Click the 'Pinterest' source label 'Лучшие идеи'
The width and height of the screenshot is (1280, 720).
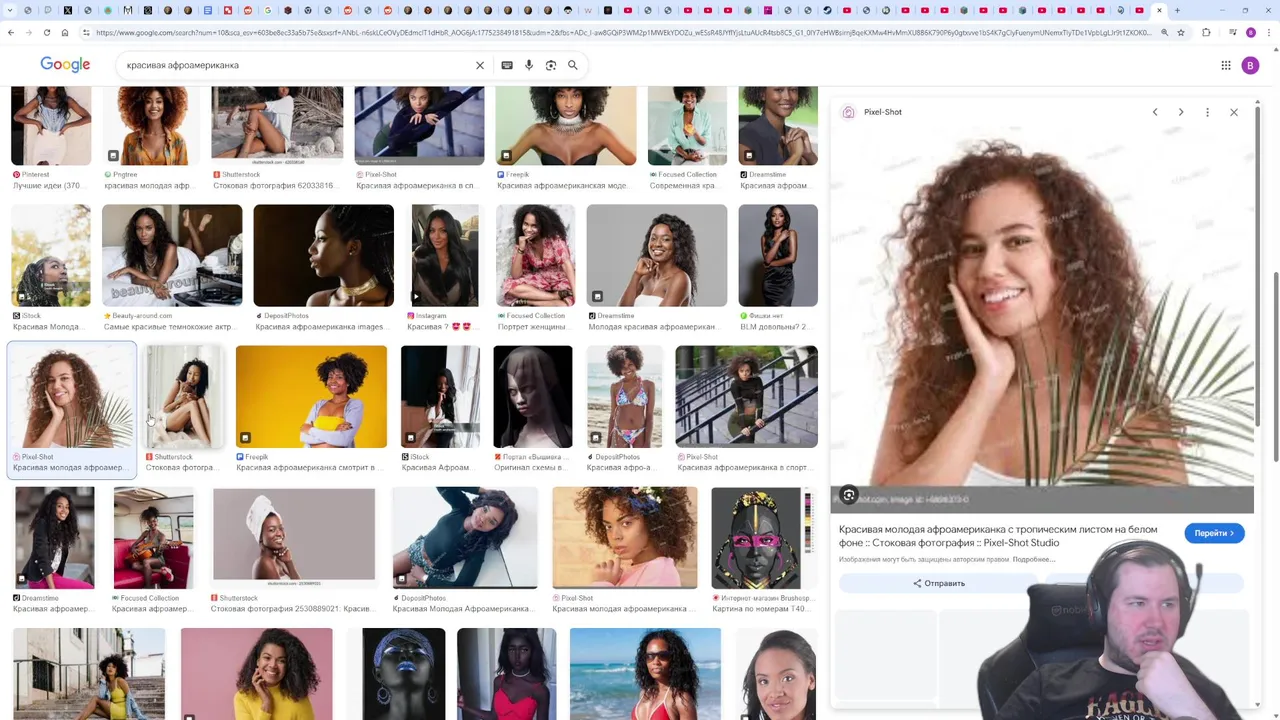pos(50,180)
